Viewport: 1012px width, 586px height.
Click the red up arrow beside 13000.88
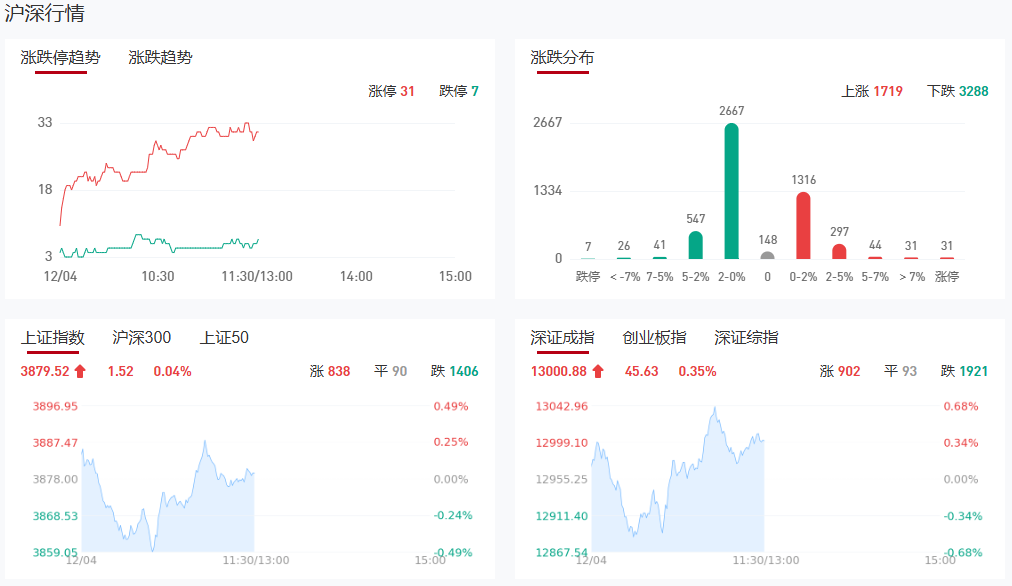598,372
